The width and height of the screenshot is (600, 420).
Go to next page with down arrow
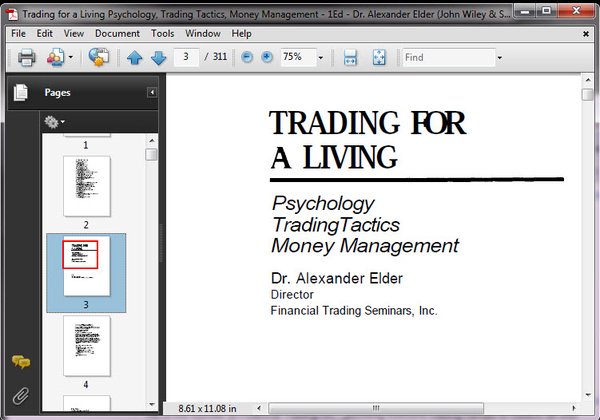[158, 58]
